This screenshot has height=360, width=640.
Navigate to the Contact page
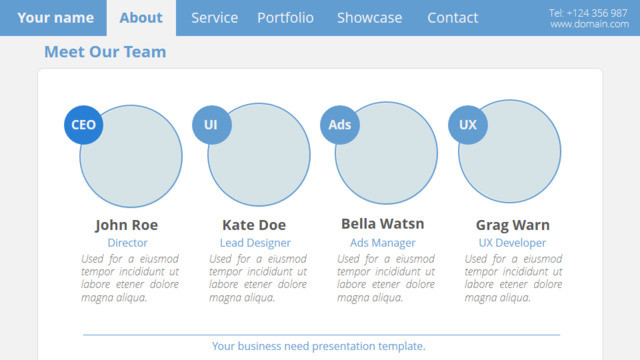(452, 18)
